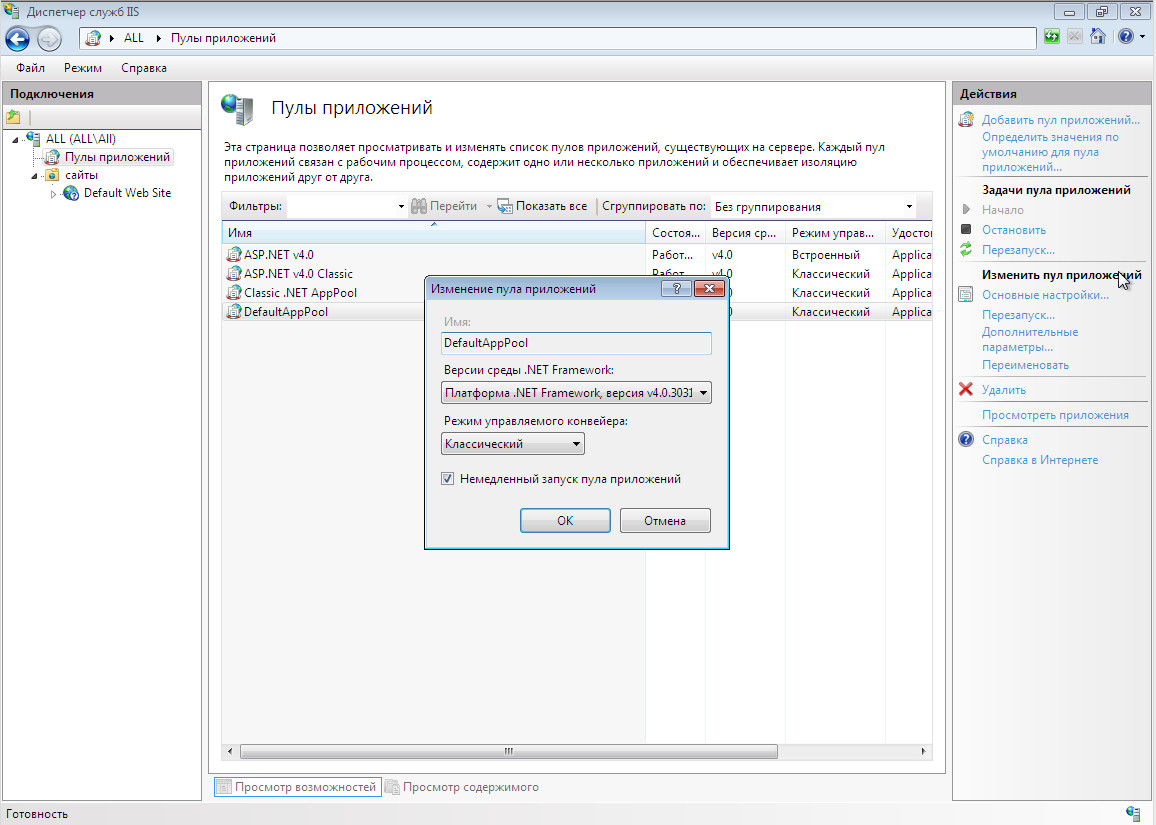Image resolution: width=1156 pixels, height=825 pixels.
Task: Click OK in the dialog
Action: pos(565,521)
